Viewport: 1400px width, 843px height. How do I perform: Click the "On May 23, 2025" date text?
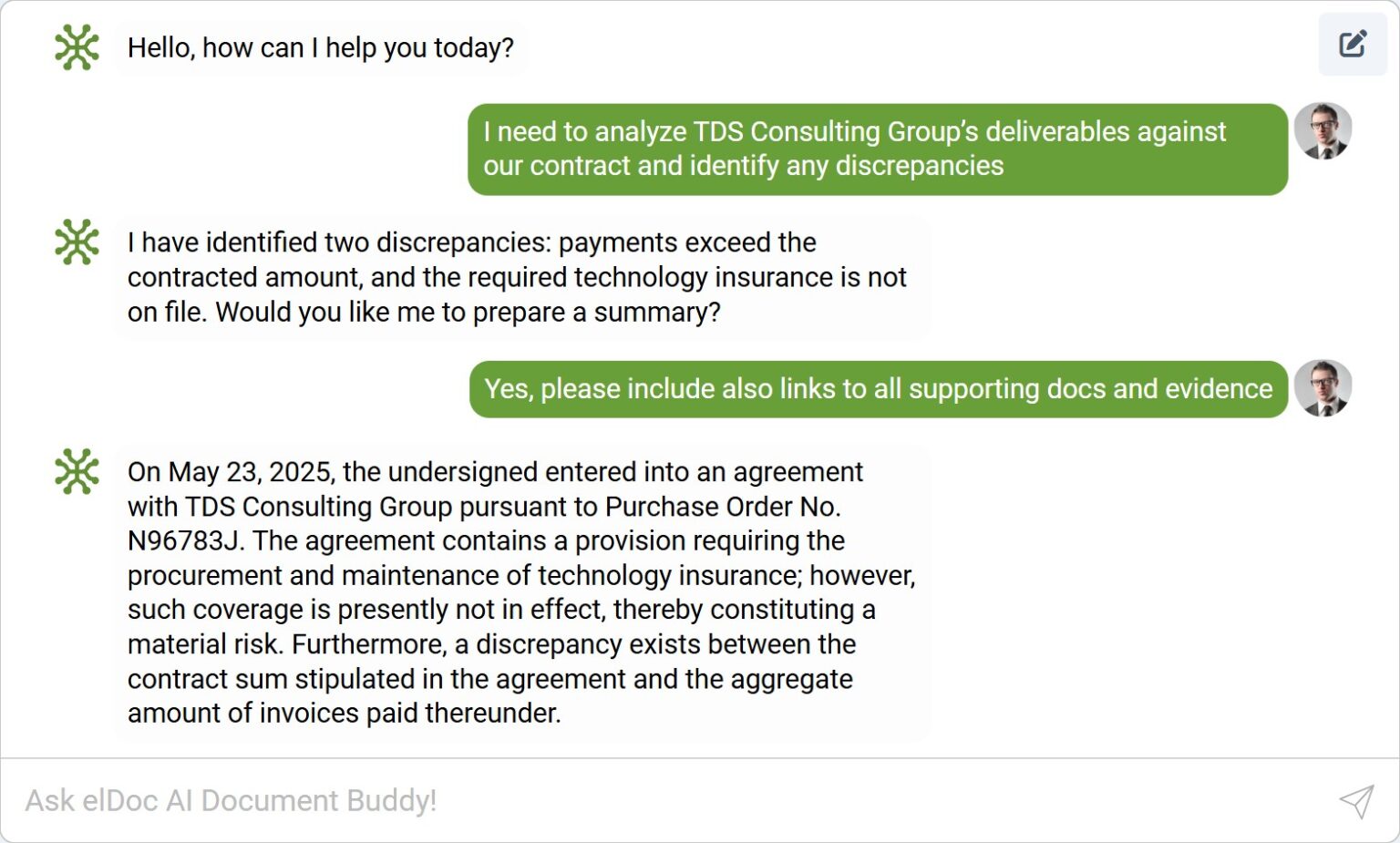pos(232,472)
